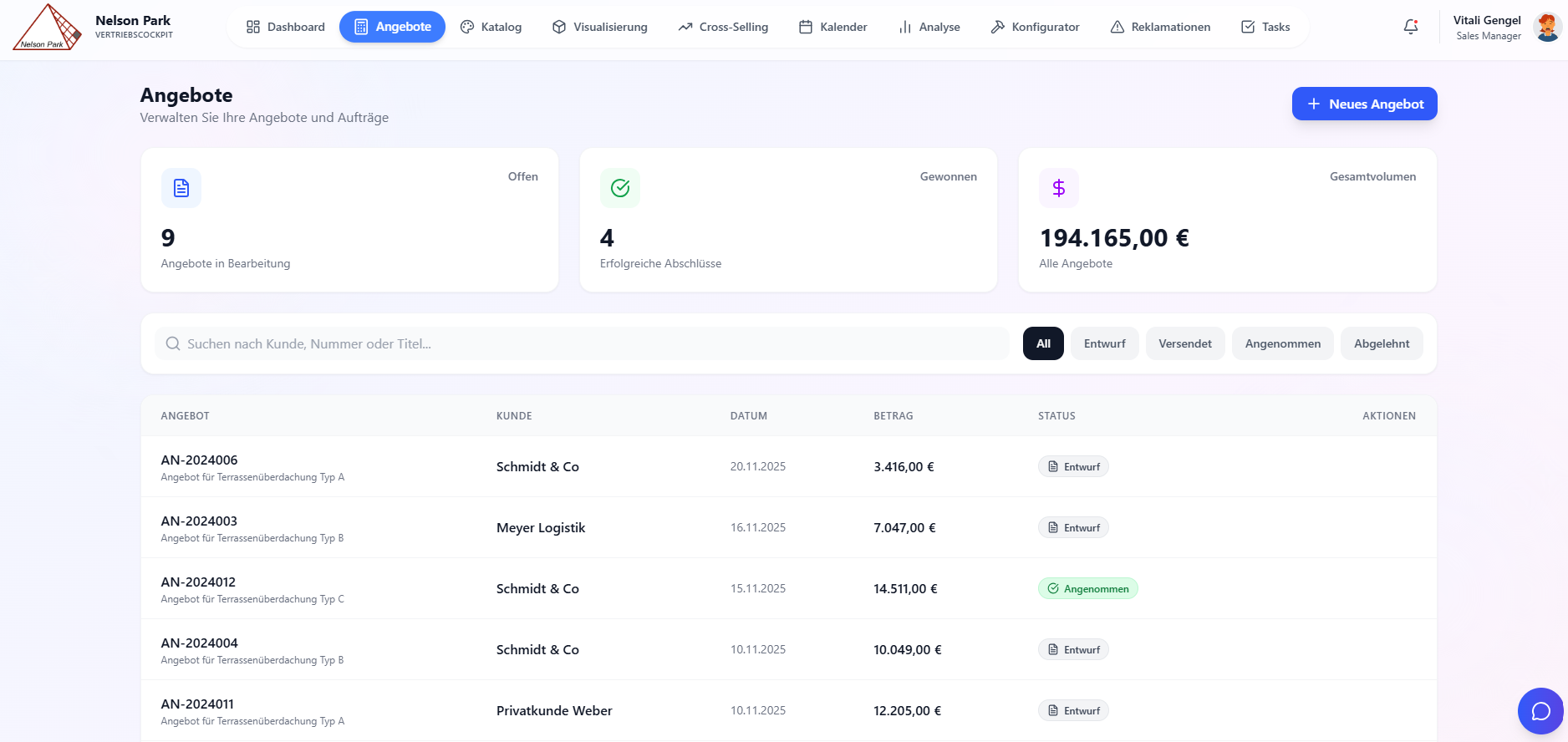Open offer AN-2024011

[x=197, y=704]
